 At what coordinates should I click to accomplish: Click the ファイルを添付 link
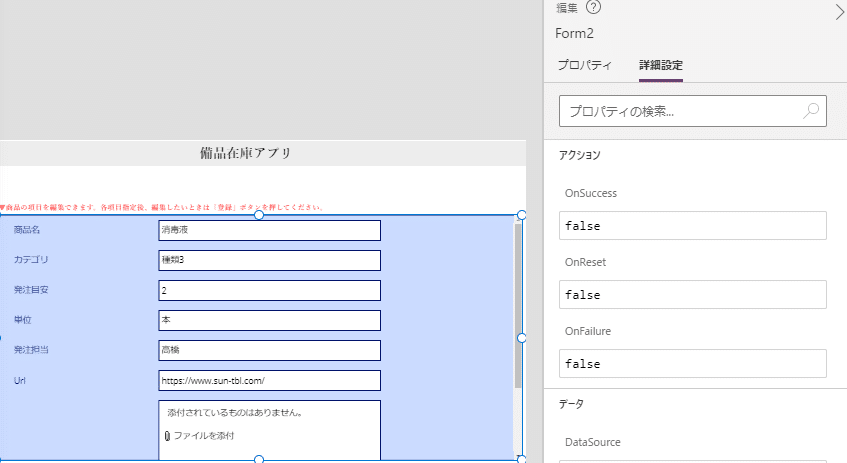point(204,435)
